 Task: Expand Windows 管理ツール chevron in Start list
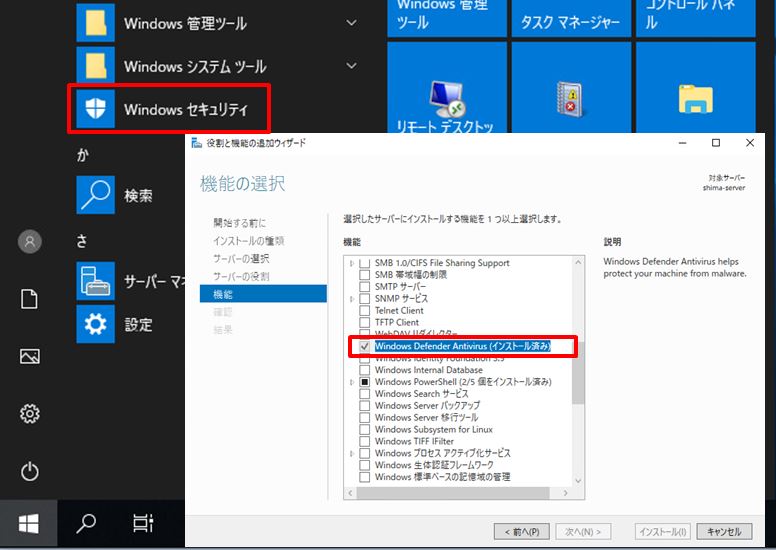coord(351,23)
